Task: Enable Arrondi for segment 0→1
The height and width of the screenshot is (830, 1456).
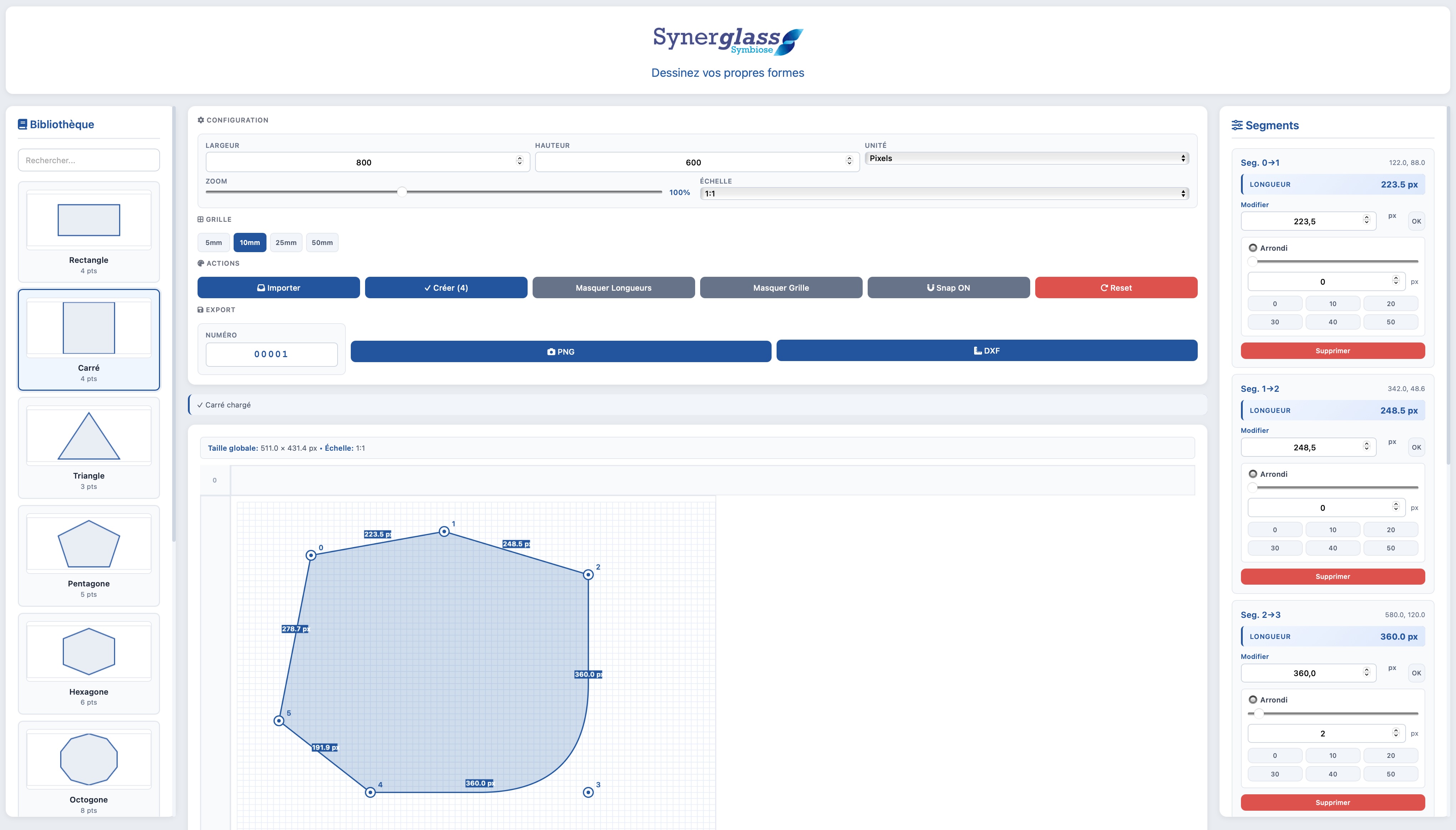Action: (1253, 247)
